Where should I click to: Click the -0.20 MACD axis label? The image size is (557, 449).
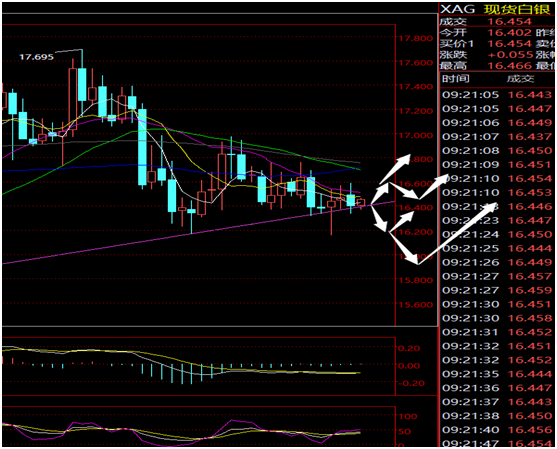click(411, 383)
